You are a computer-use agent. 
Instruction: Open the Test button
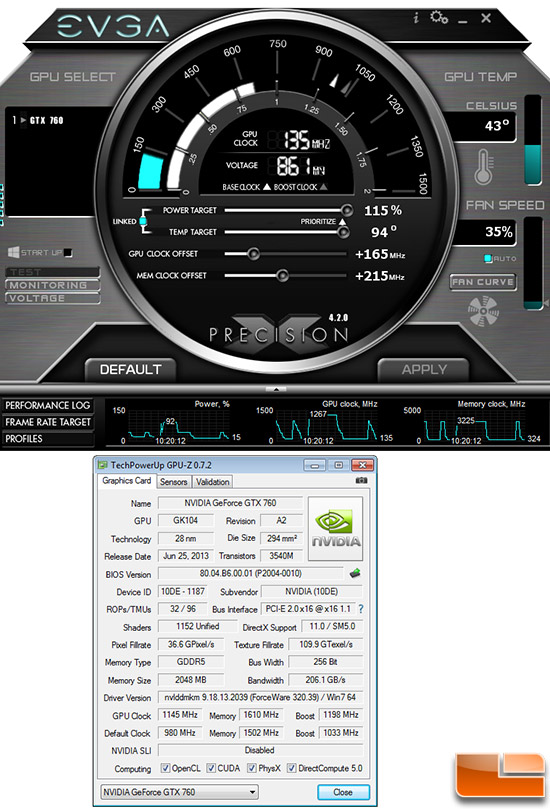click(x=53, y=272)
